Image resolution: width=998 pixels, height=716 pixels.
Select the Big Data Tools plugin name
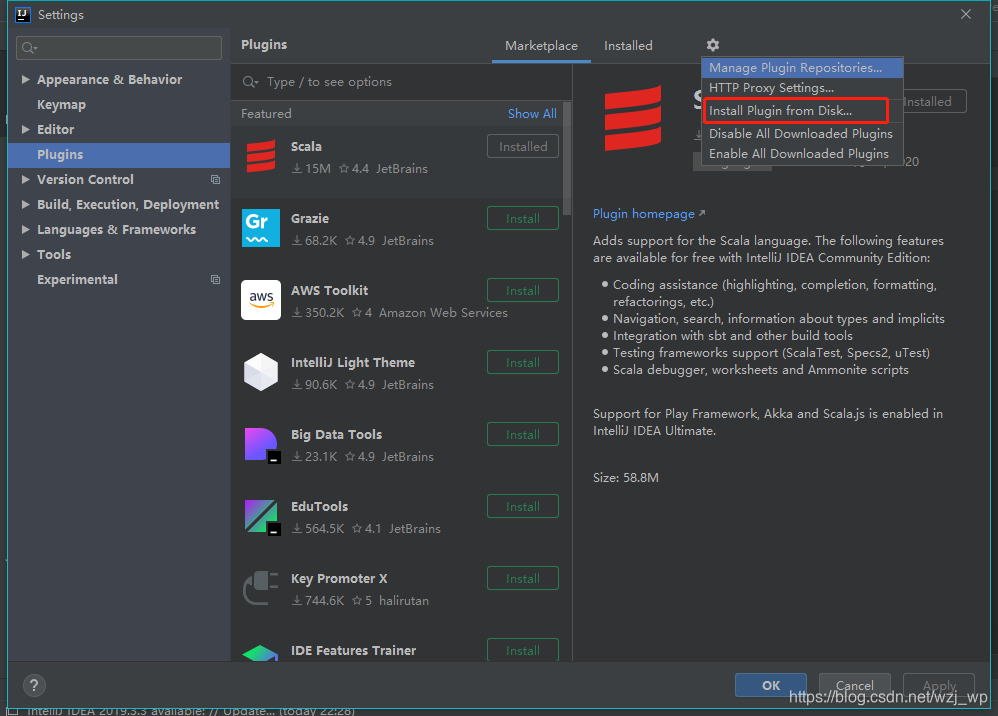(337, 435)
